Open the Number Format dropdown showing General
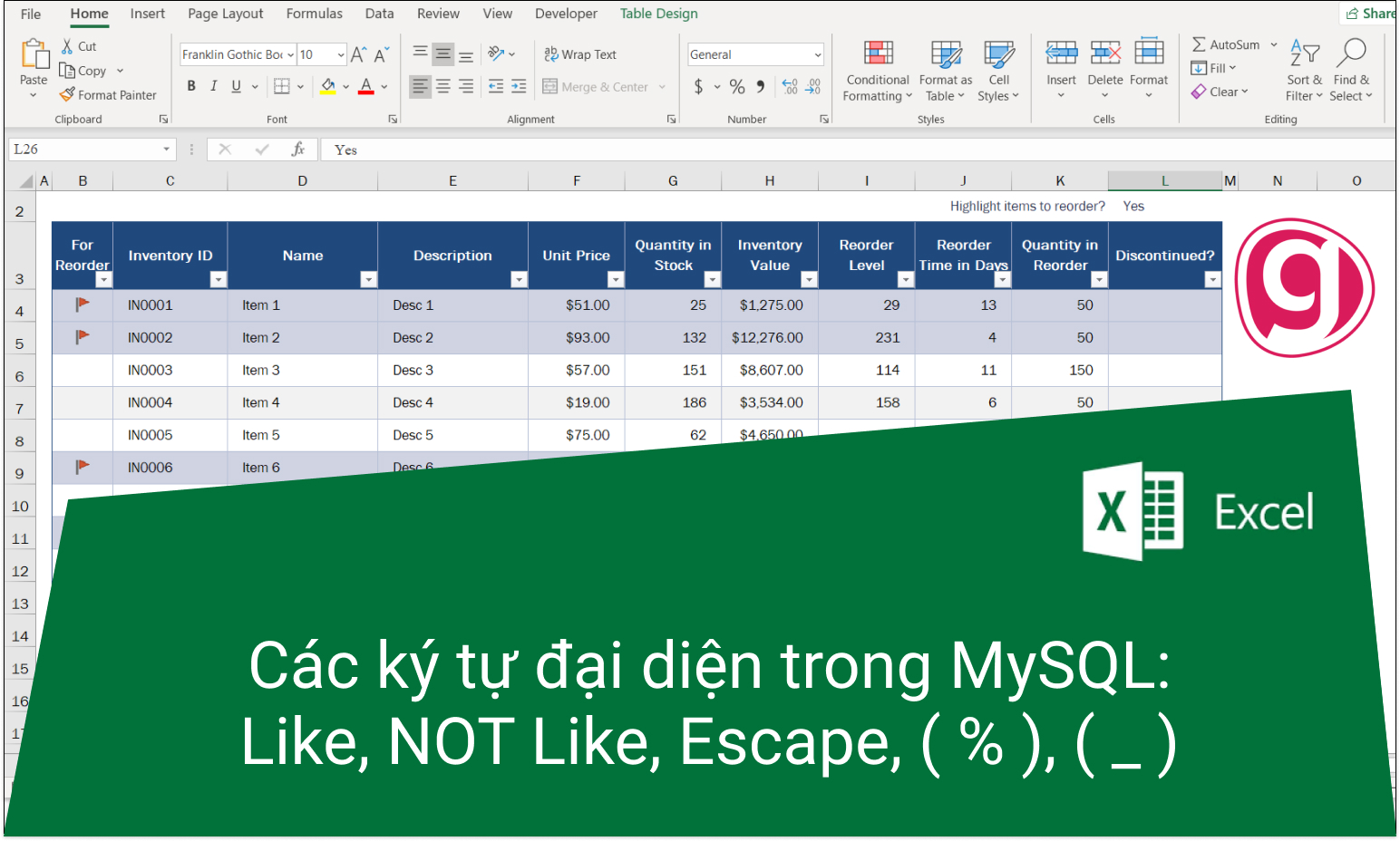Image resolution: width=1400 pixels, height=841 pixels. (755, 54)
